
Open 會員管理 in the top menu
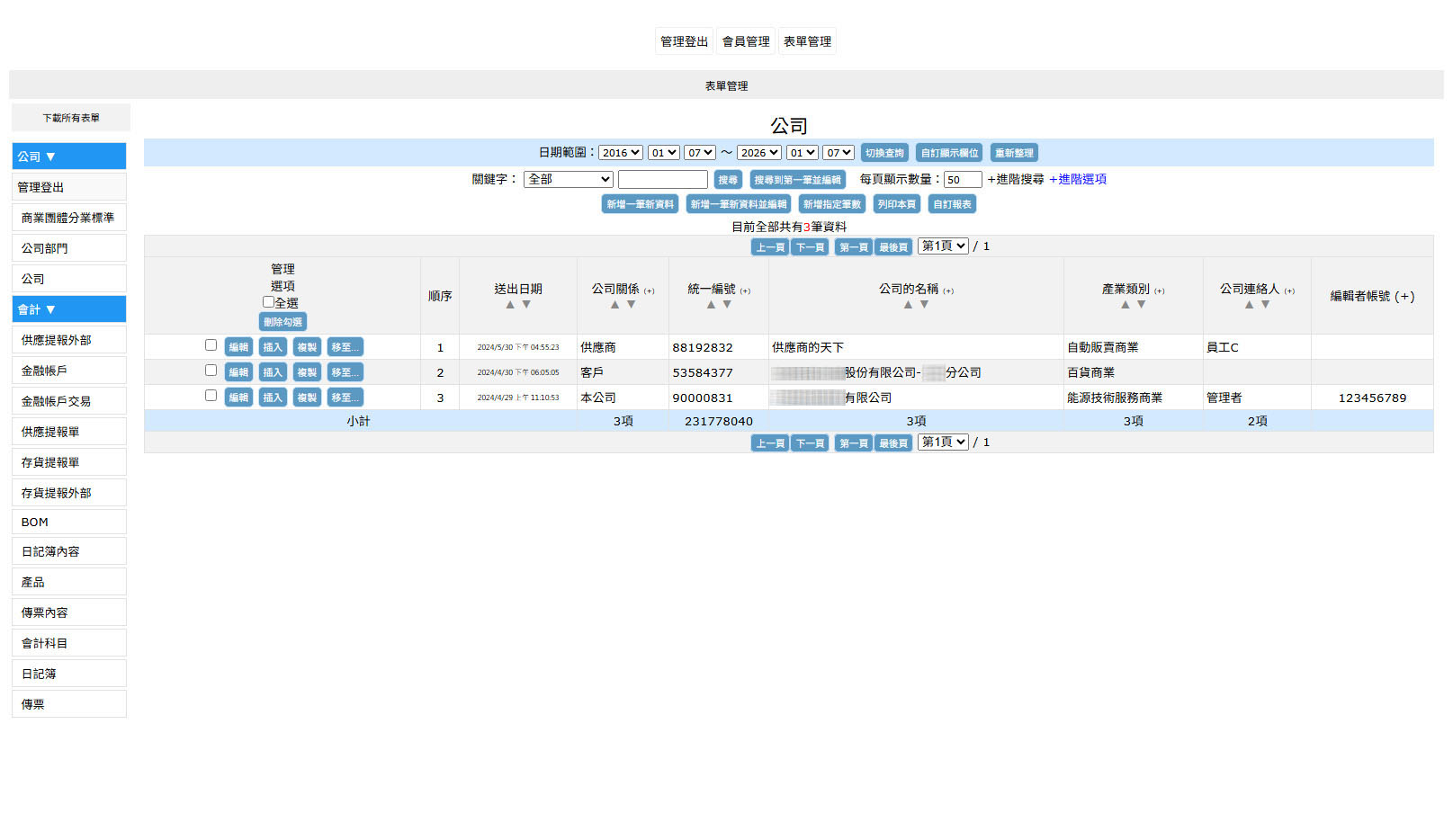(746, 41)
